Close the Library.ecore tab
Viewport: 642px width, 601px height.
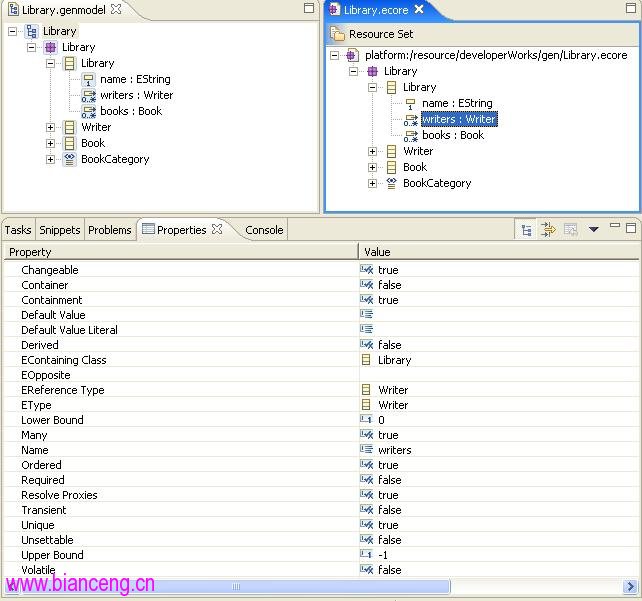pos(419,9)
